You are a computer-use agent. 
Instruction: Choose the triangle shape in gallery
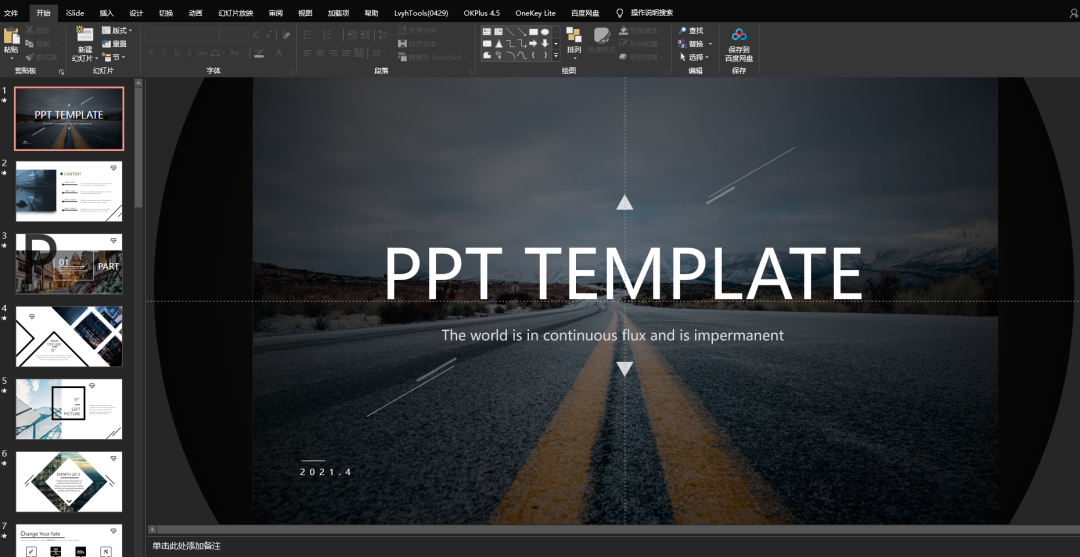[499, 44]
